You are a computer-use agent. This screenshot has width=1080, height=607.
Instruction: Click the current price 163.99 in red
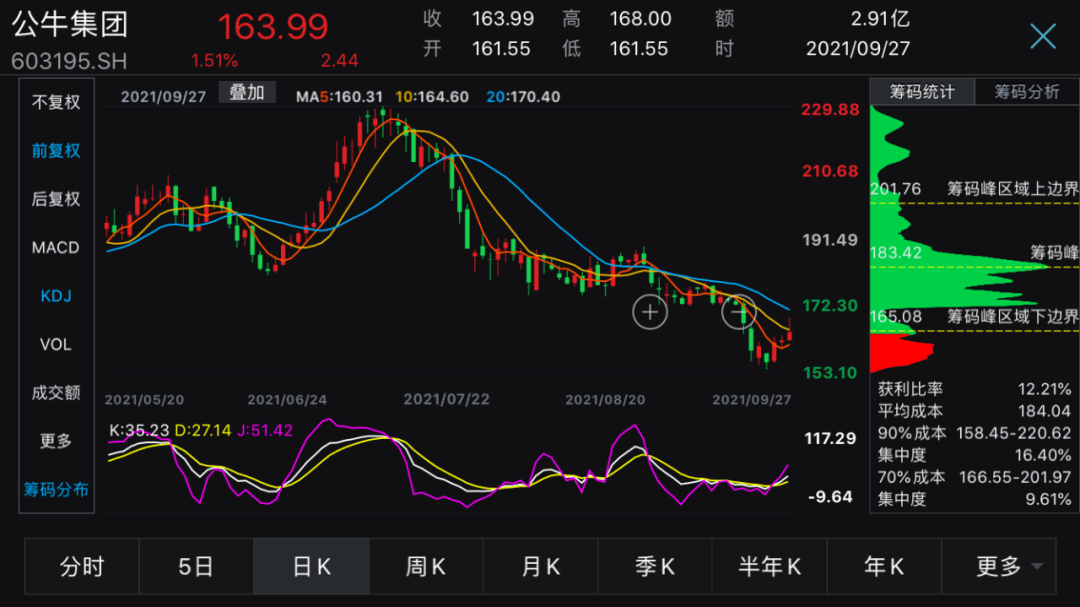point(273,27)
